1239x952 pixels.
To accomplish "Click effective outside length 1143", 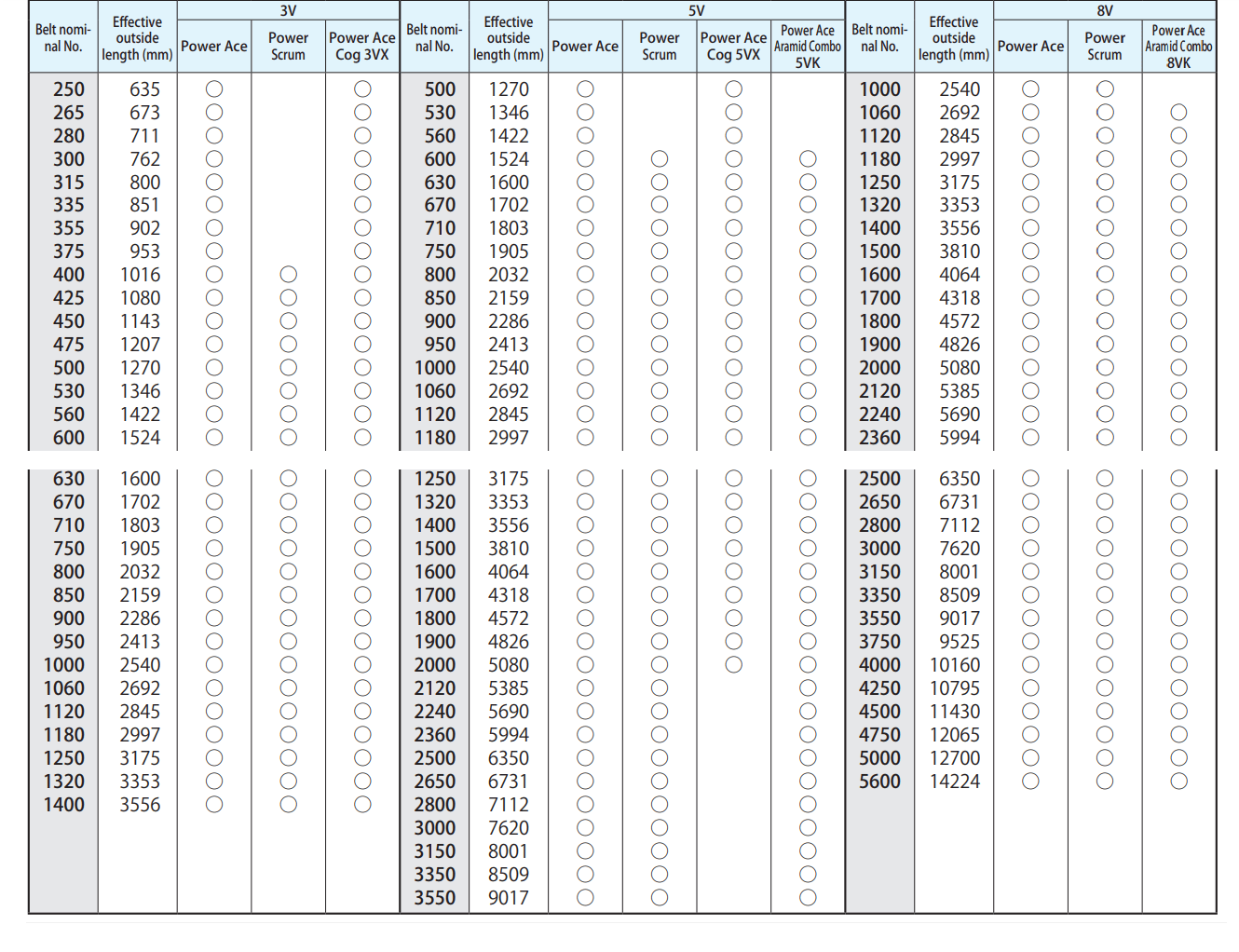I will pos(140,321).
